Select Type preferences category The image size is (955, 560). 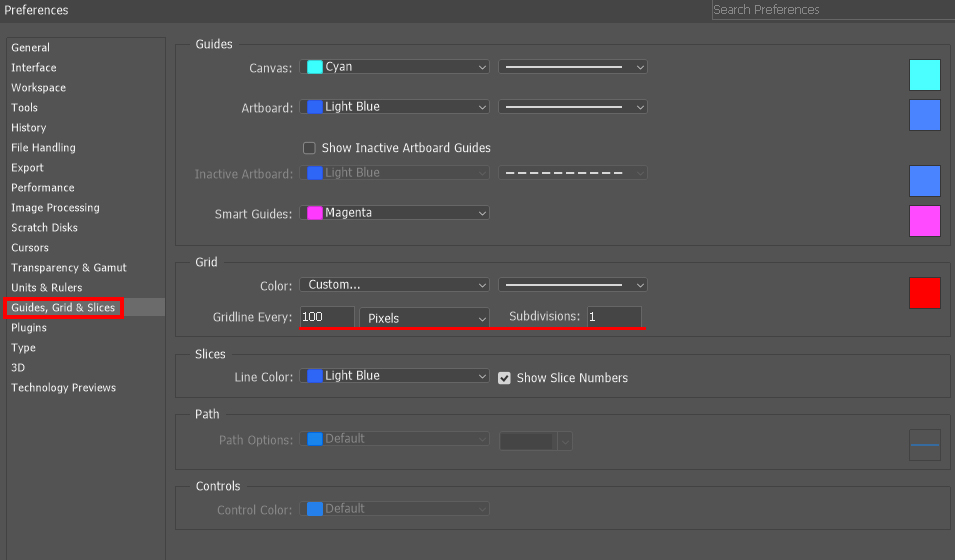tap(23, 348)
